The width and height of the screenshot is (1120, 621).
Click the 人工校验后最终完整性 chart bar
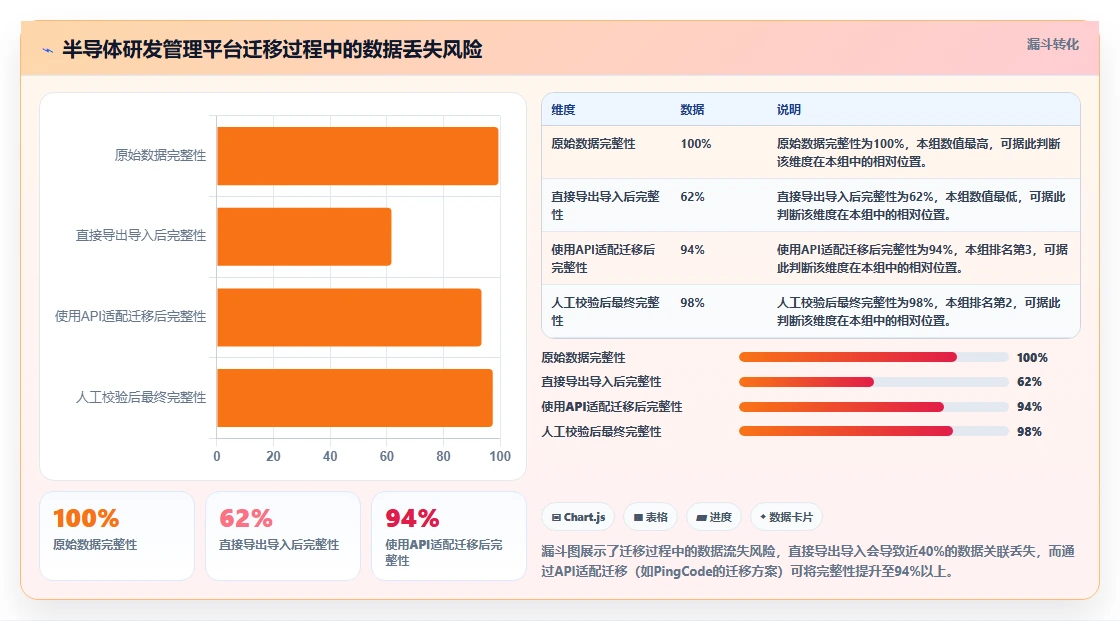click(354, 398)
